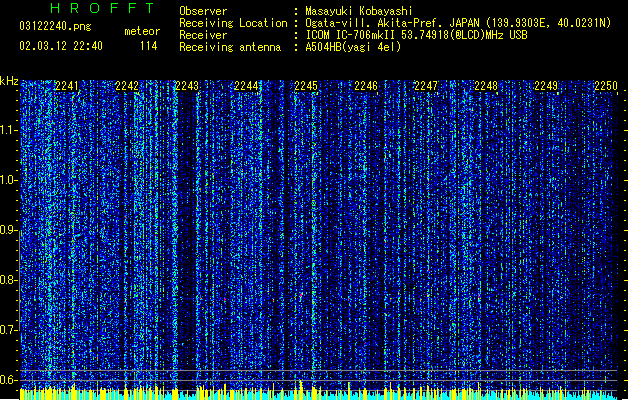The width and height of the screenshot is (629, 400).
Task: Click the 1.1 kHz axis label
Action: (x=8, y=130)
